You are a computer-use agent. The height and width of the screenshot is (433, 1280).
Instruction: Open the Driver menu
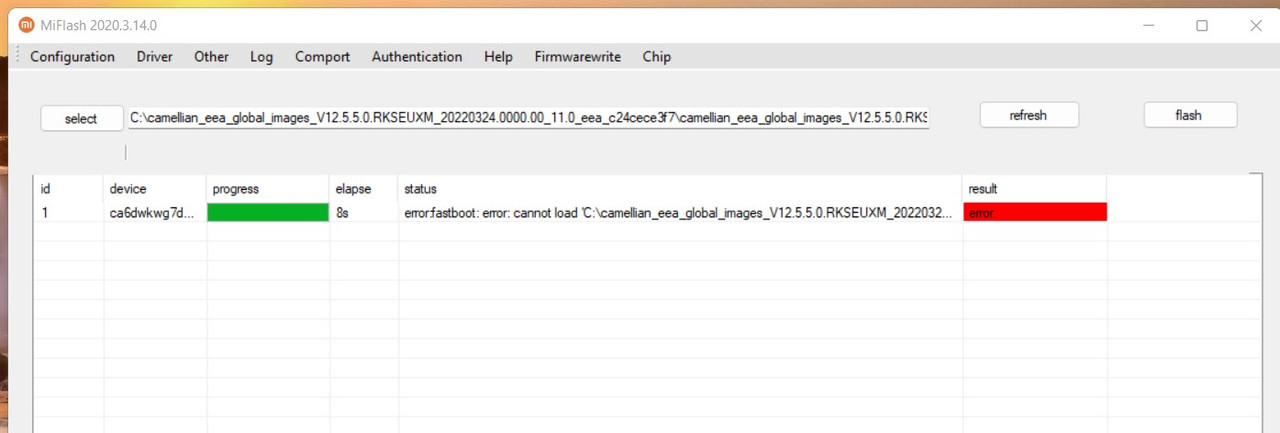pyautogui.click(x=154, y=57)
